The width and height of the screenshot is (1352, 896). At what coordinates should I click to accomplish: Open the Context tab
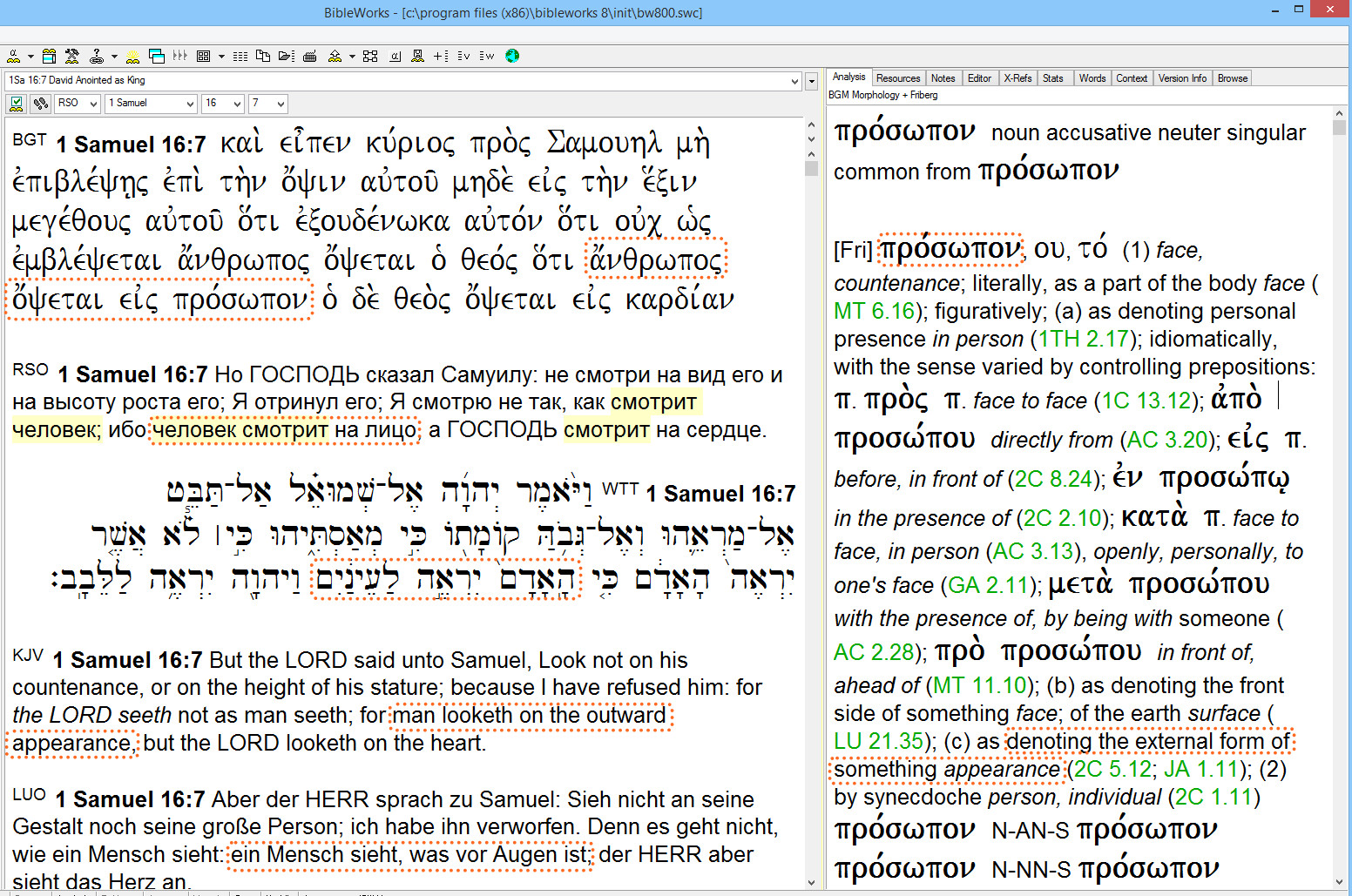point(1132,78)
